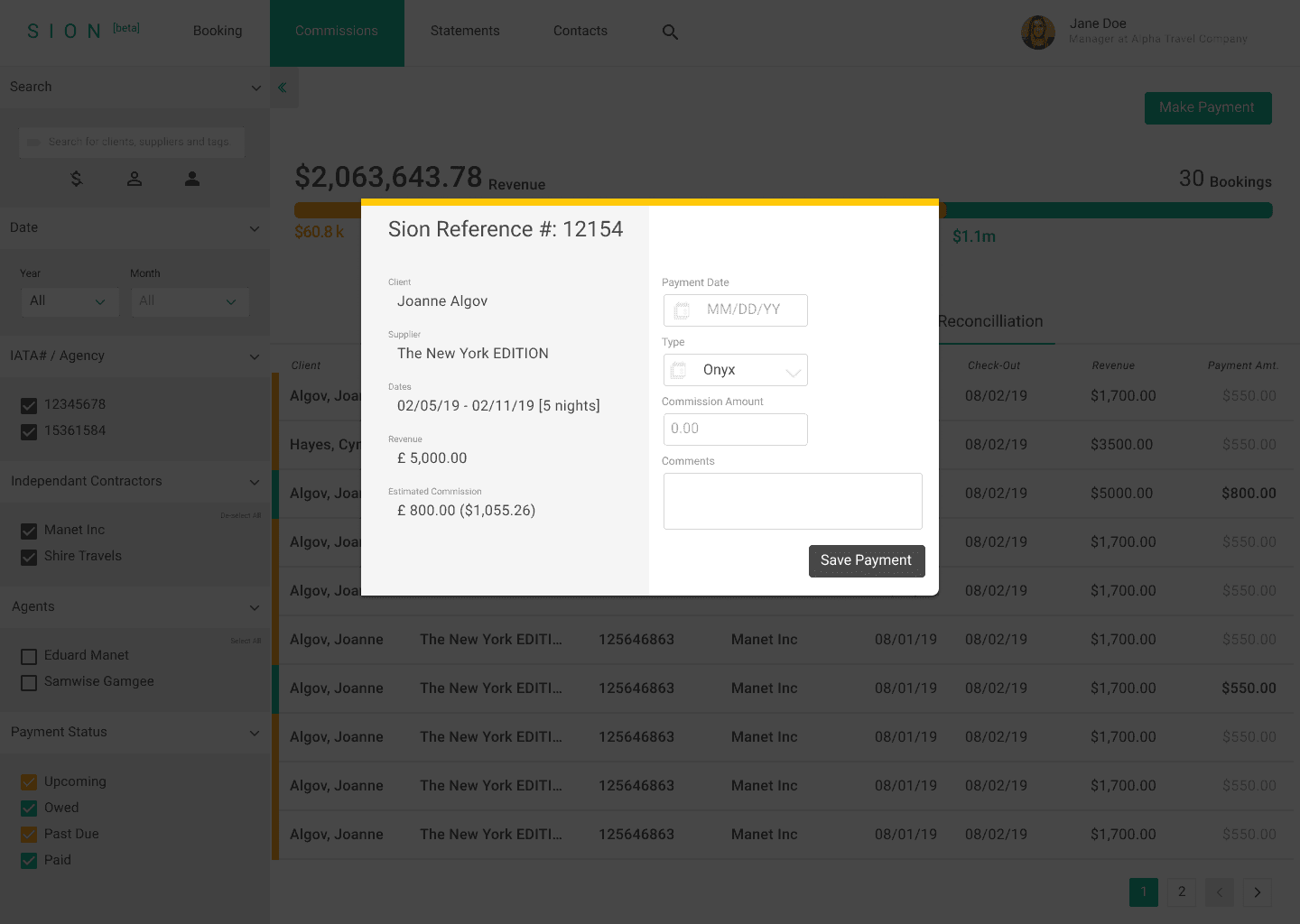The width and height of the screenshot is (1300, 924).
Task: Go to the Statements tab
Action: tap(465, 31)
